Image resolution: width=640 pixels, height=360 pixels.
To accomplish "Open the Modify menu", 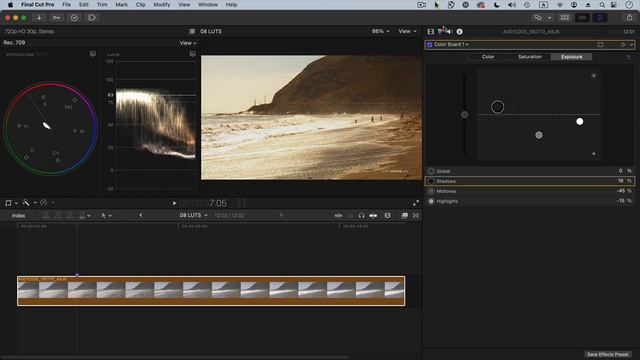I will [162, 4].
